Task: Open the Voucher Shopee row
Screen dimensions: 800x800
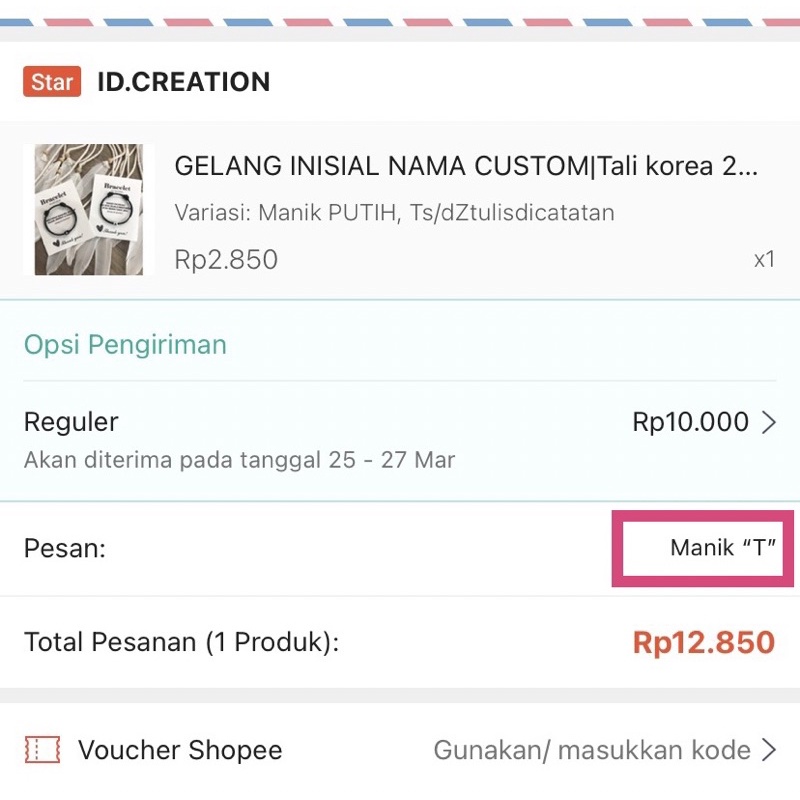Action: click(x=180, y=750)
